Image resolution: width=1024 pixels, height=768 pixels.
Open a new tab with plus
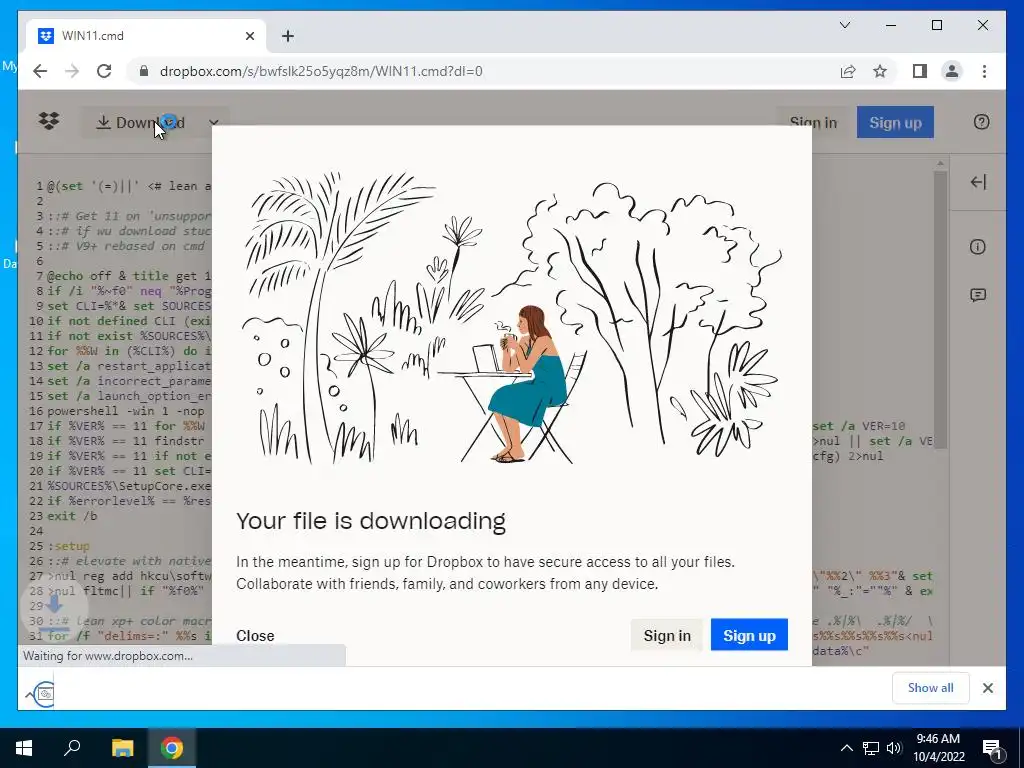(x=288, y=36)
